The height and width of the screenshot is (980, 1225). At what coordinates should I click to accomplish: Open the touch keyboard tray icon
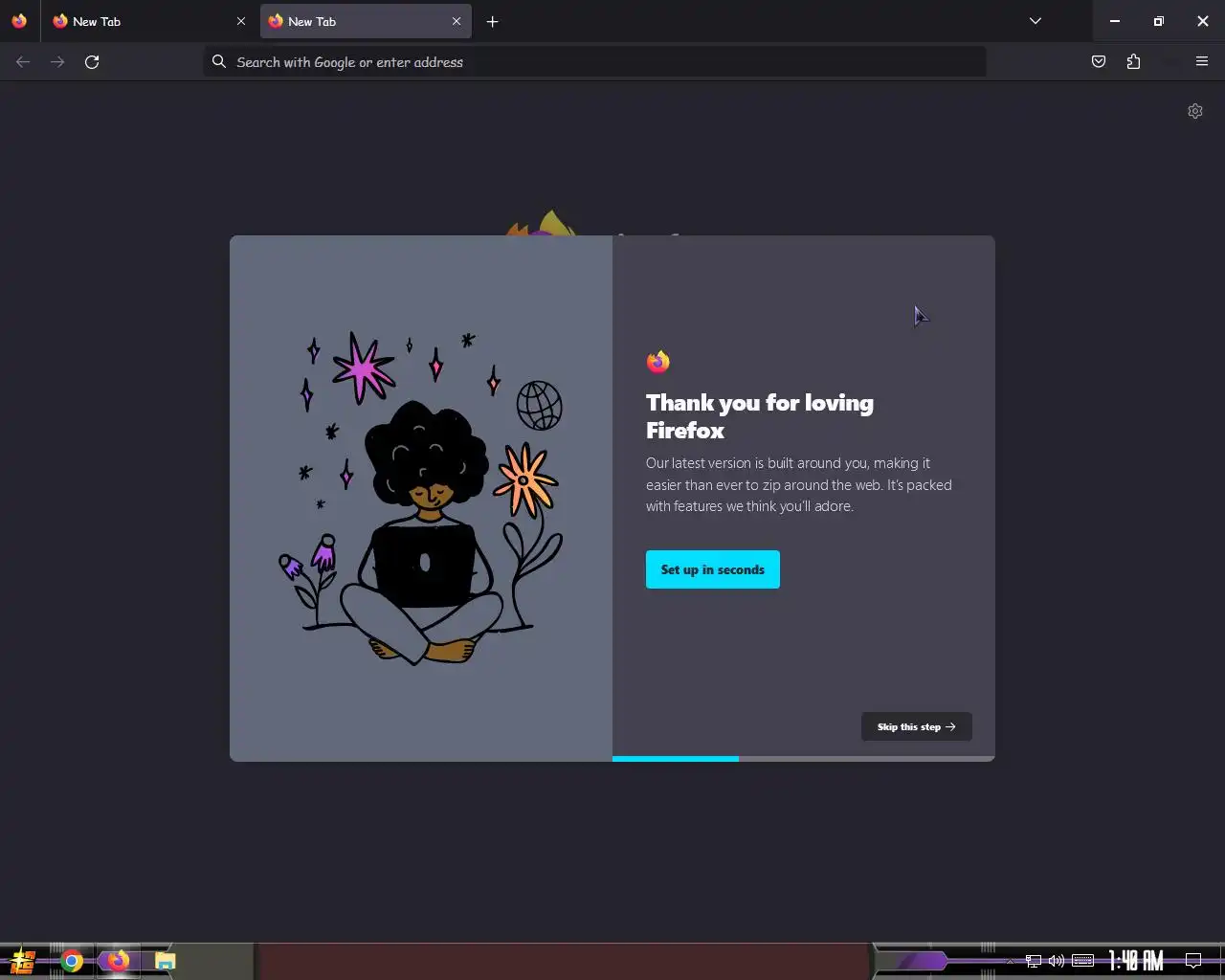1082,961
